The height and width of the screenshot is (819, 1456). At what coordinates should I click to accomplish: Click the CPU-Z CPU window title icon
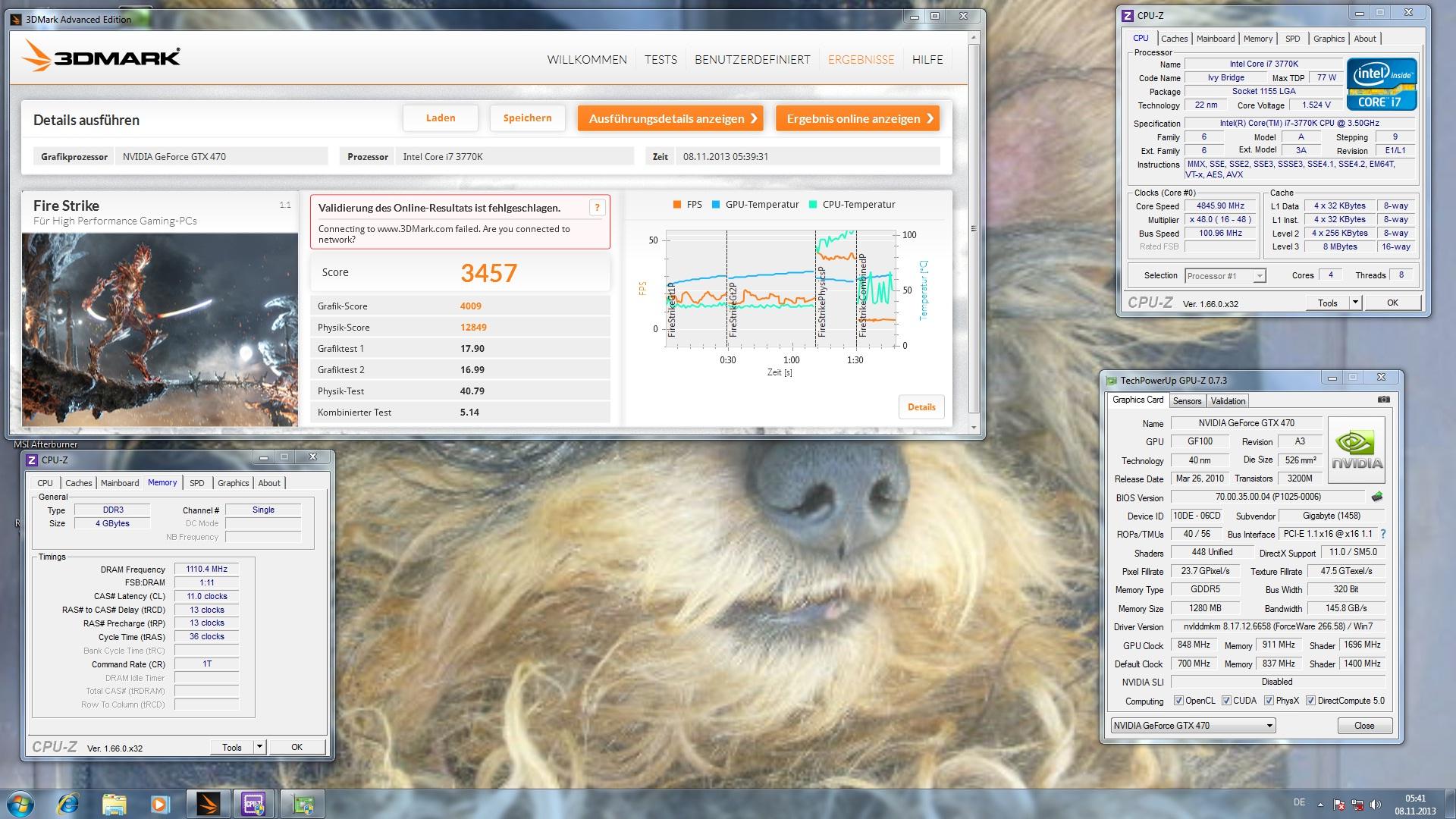(x=1128, y=15)
